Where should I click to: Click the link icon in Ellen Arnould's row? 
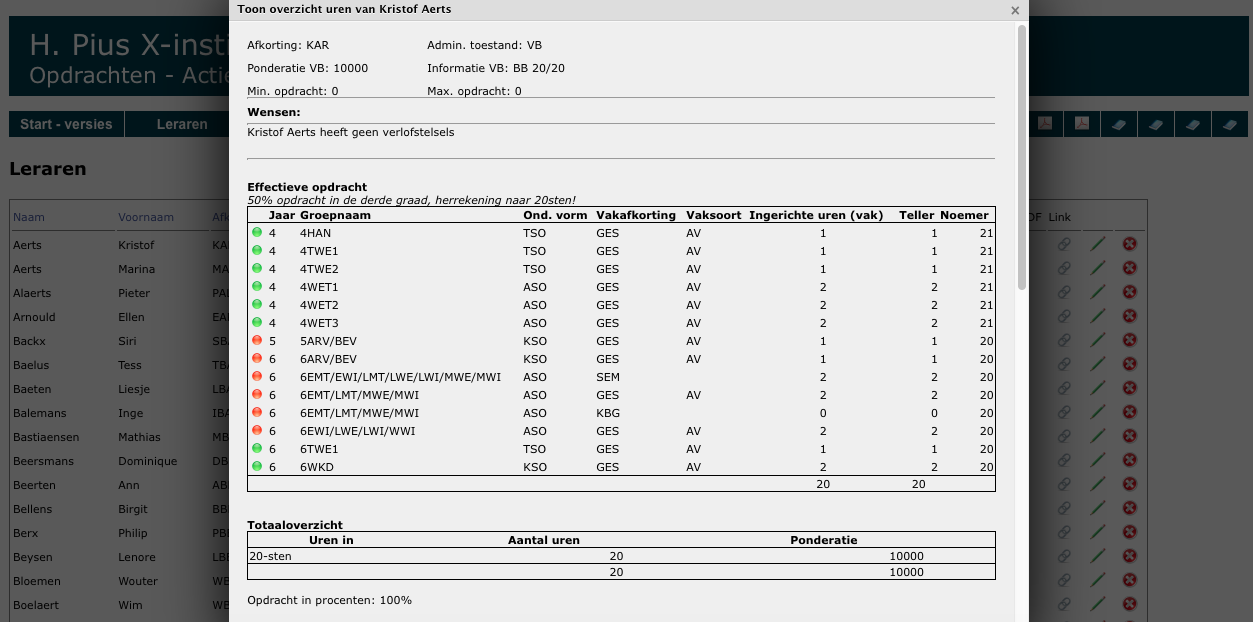[1065, 316]
